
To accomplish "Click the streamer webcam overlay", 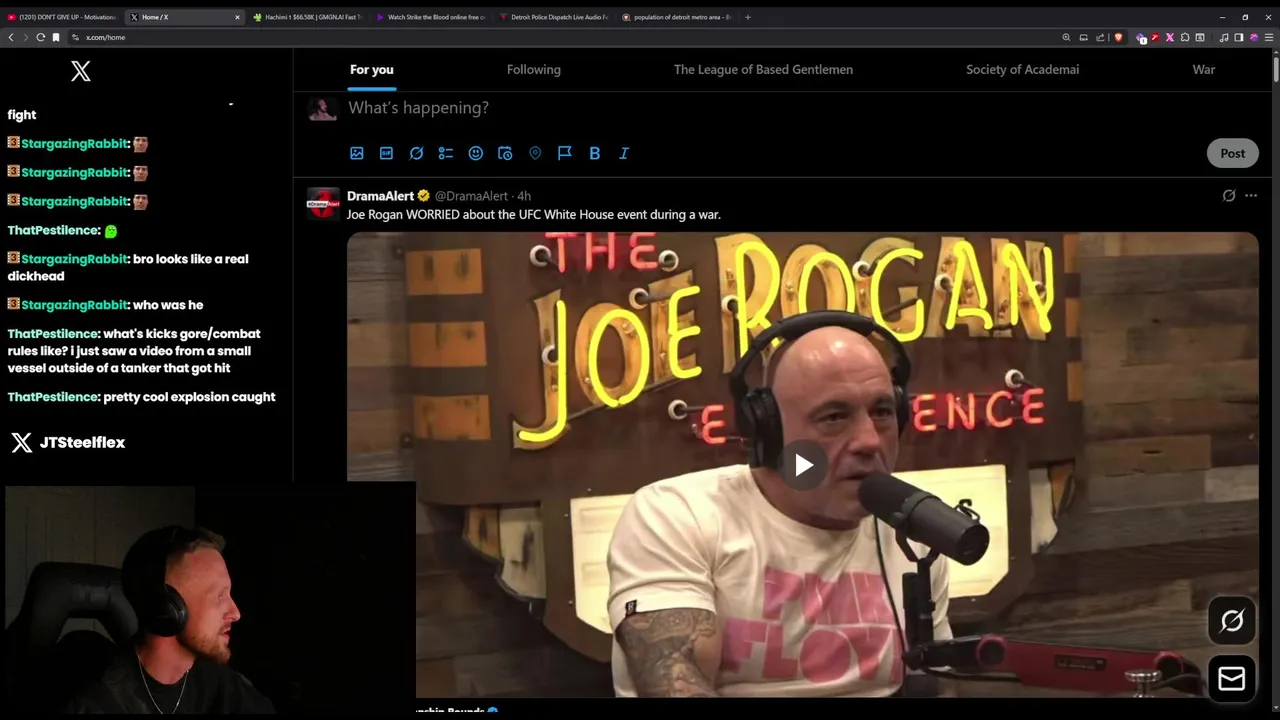I will (x=208, y=600).
